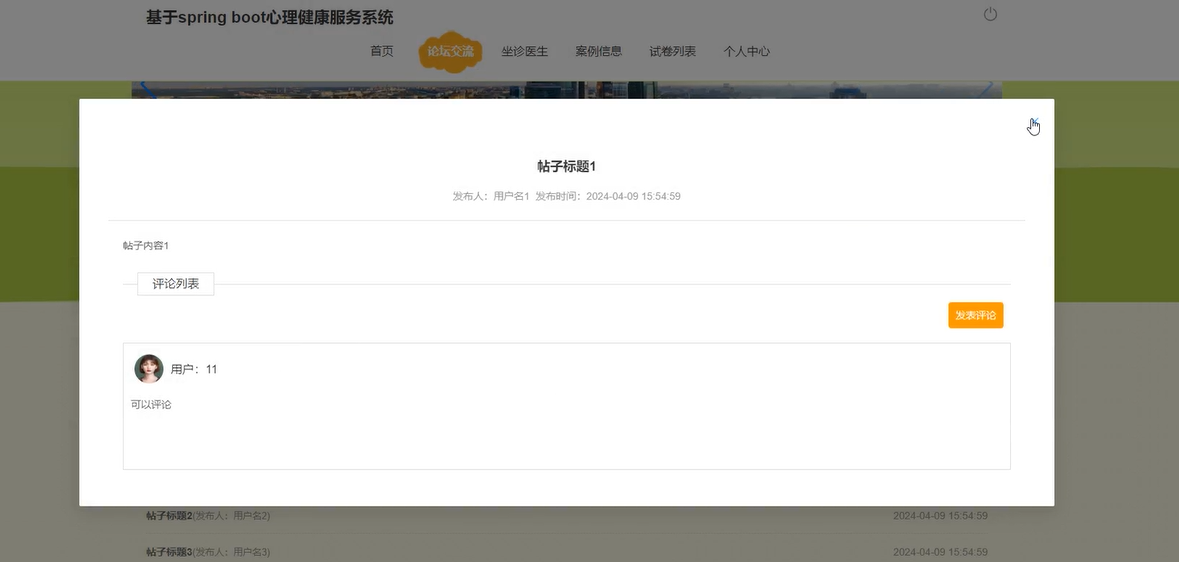Click the site title 基于spring boot心理健康服务系统
The height and width of the screenshot is (562, 1179).
tap(269, 17)
